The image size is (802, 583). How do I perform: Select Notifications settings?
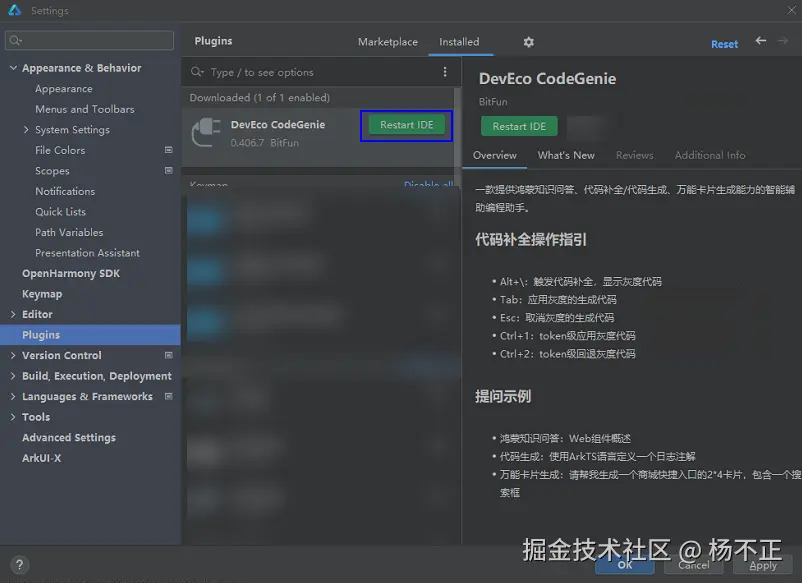pyautogui.click(x=65, y=191)
